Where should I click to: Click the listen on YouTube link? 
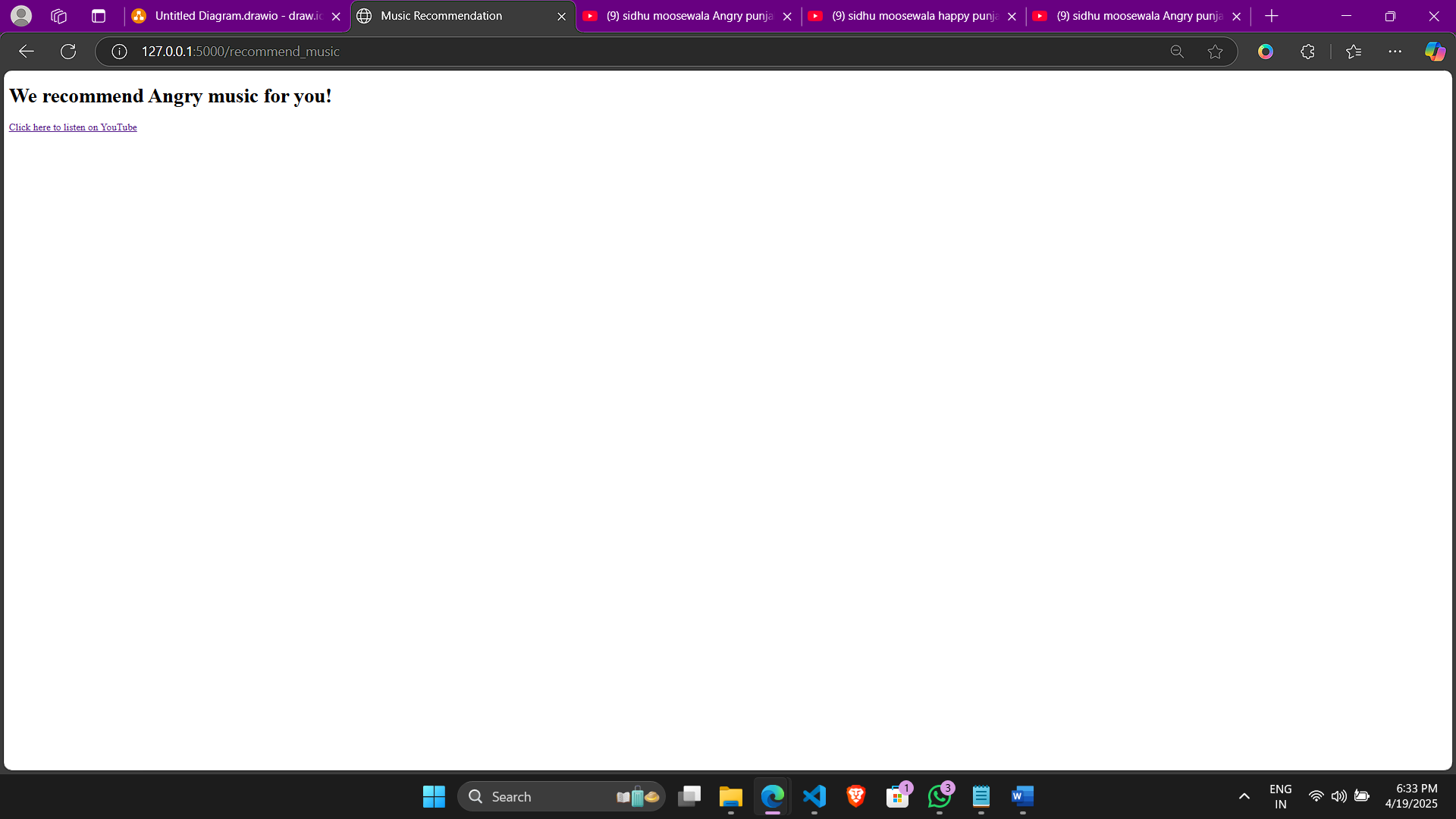[x=73, y=127]
